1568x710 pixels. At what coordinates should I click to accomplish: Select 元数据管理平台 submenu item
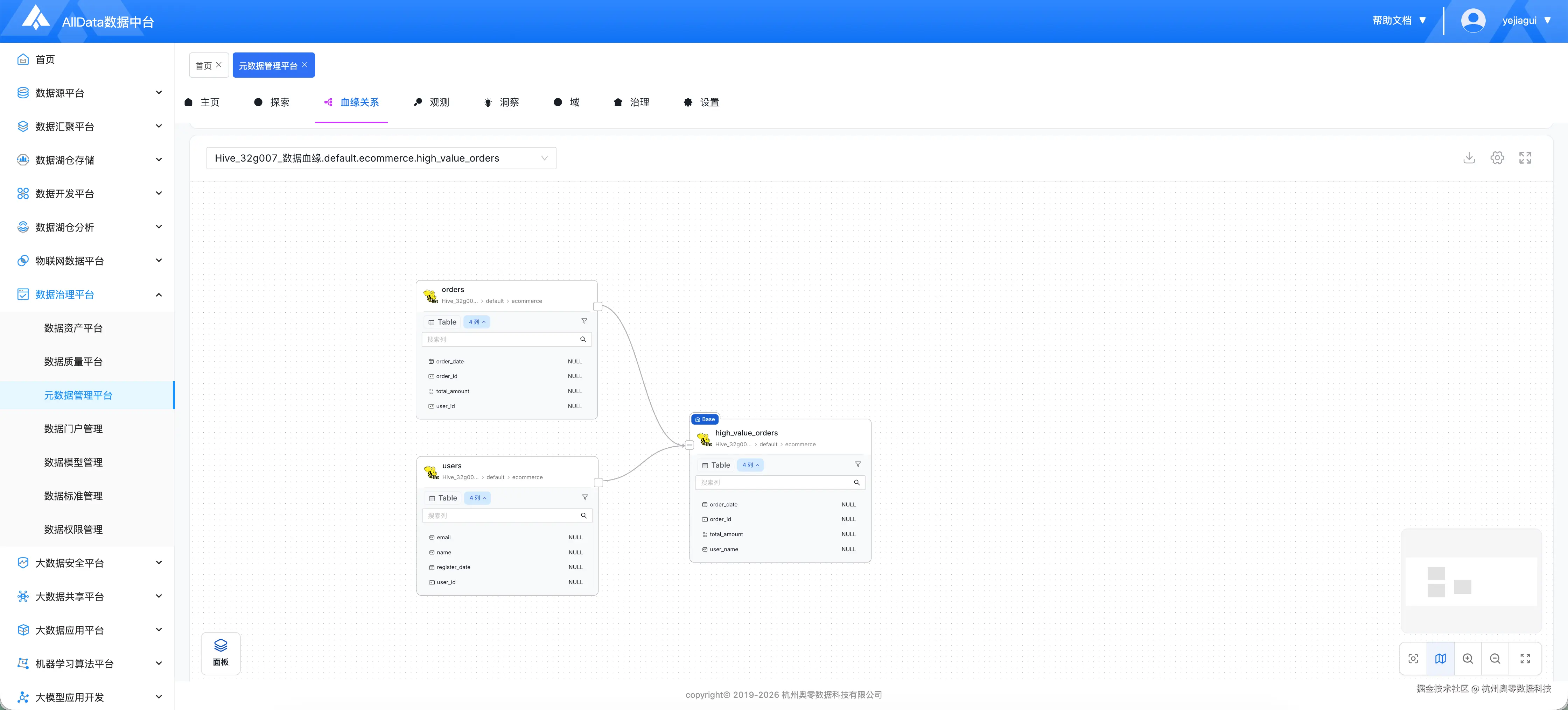pos(87,395)
